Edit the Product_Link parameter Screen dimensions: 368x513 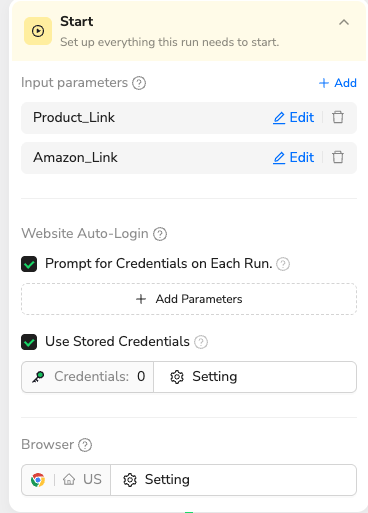click(293, 117)
